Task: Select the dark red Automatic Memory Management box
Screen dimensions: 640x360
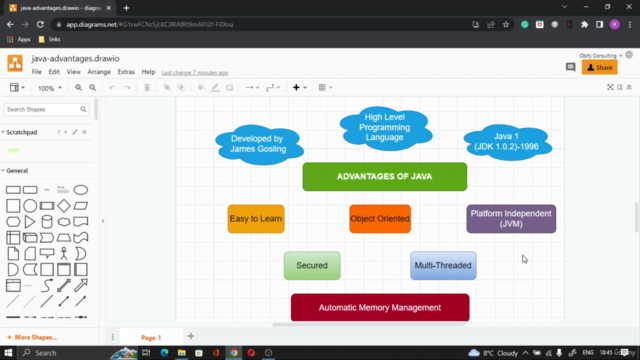Action: pyautogui.click(x=380, y=307)
